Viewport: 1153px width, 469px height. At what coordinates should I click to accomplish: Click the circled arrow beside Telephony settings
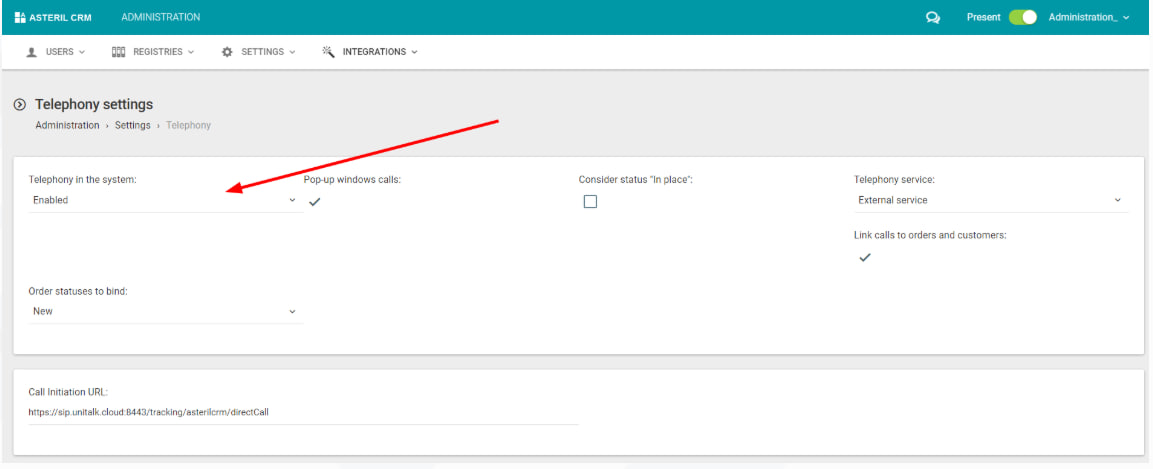[x=20, y=105]
